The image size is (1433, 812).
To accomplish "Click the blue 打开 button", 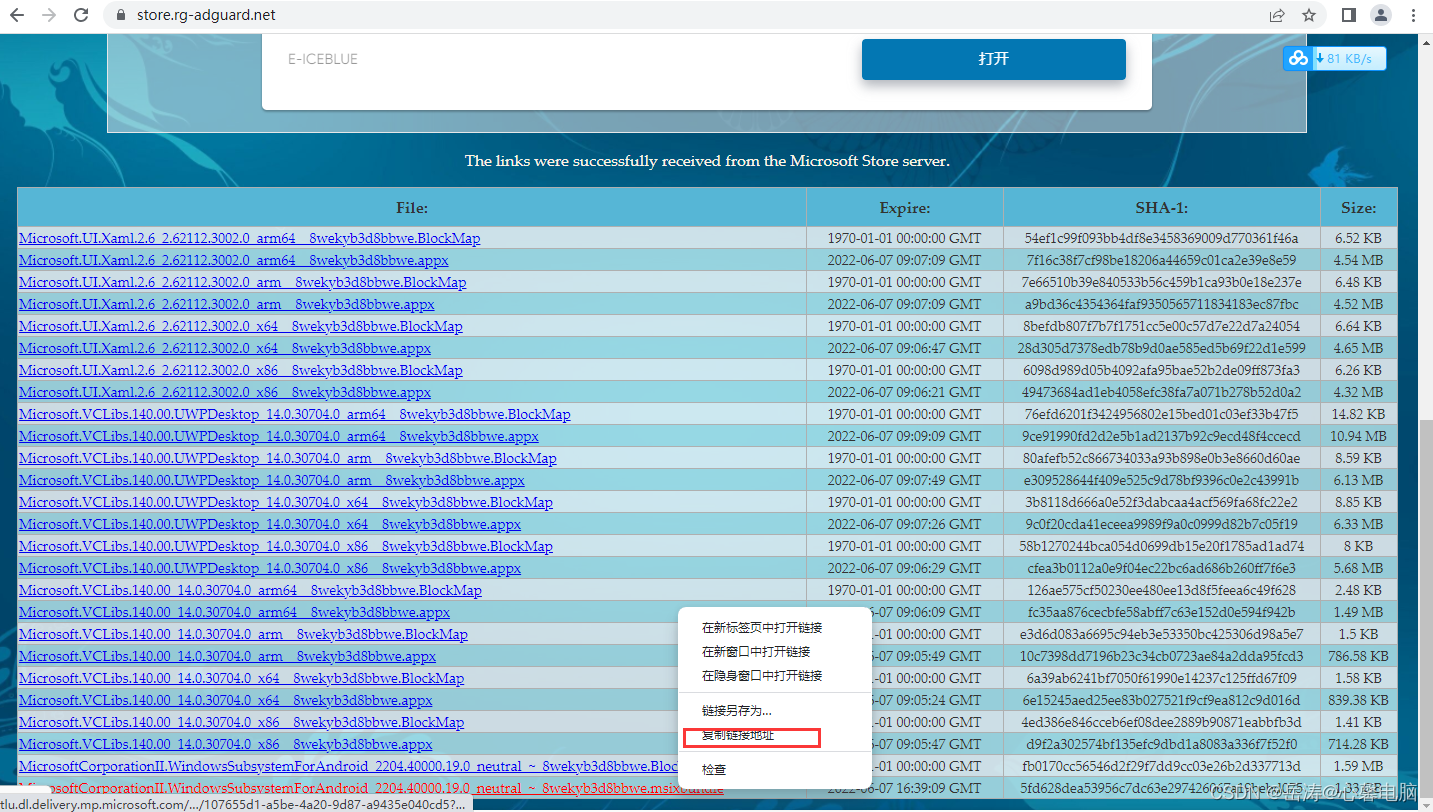I will click(994, 59).
